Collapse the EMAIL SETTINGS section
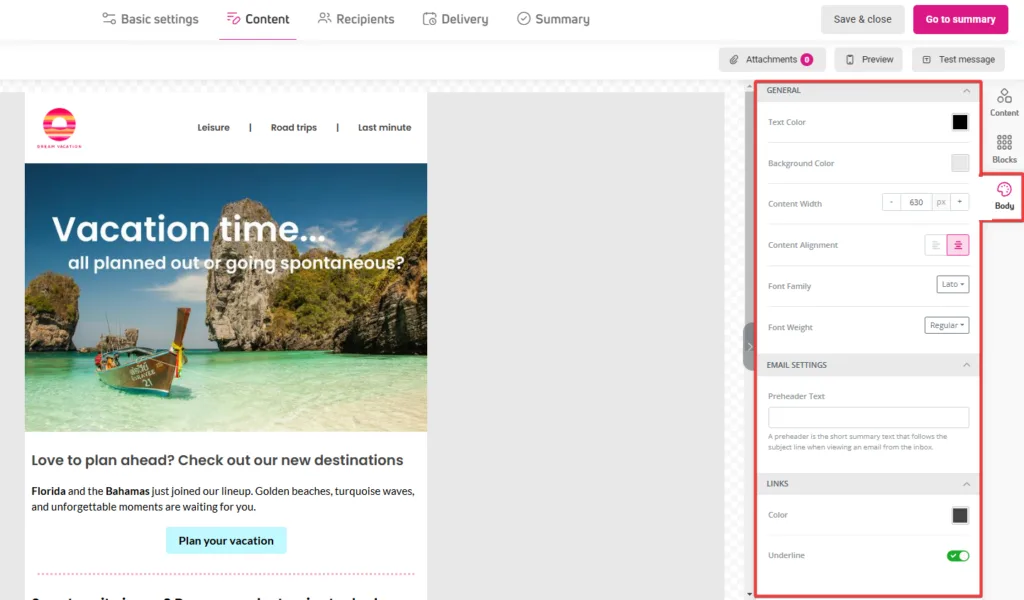The image size is (1024, 600). (x=966, y=365)
